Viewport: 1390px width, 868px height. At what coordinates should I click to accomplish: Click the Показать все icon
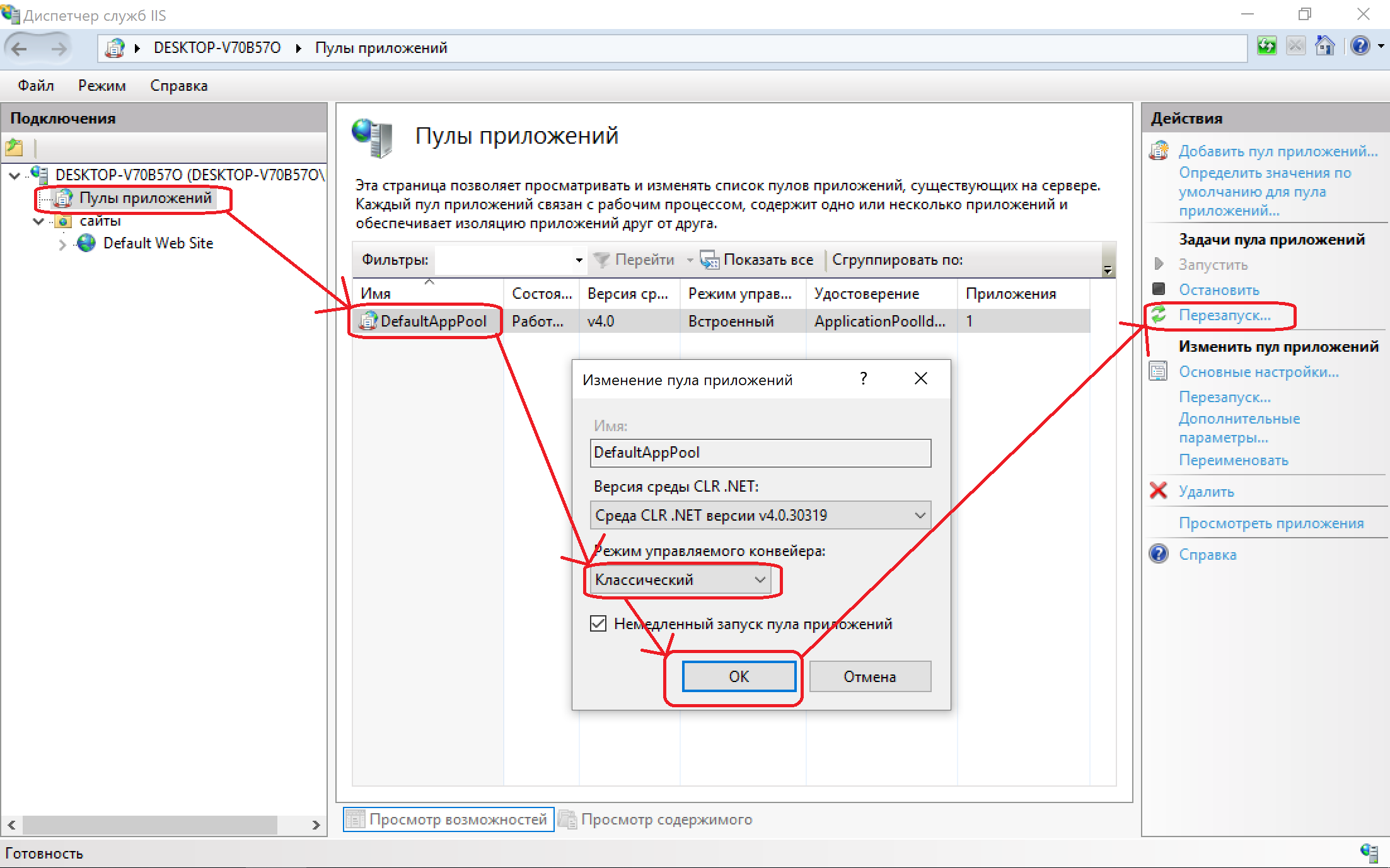(x=710, y=260)
